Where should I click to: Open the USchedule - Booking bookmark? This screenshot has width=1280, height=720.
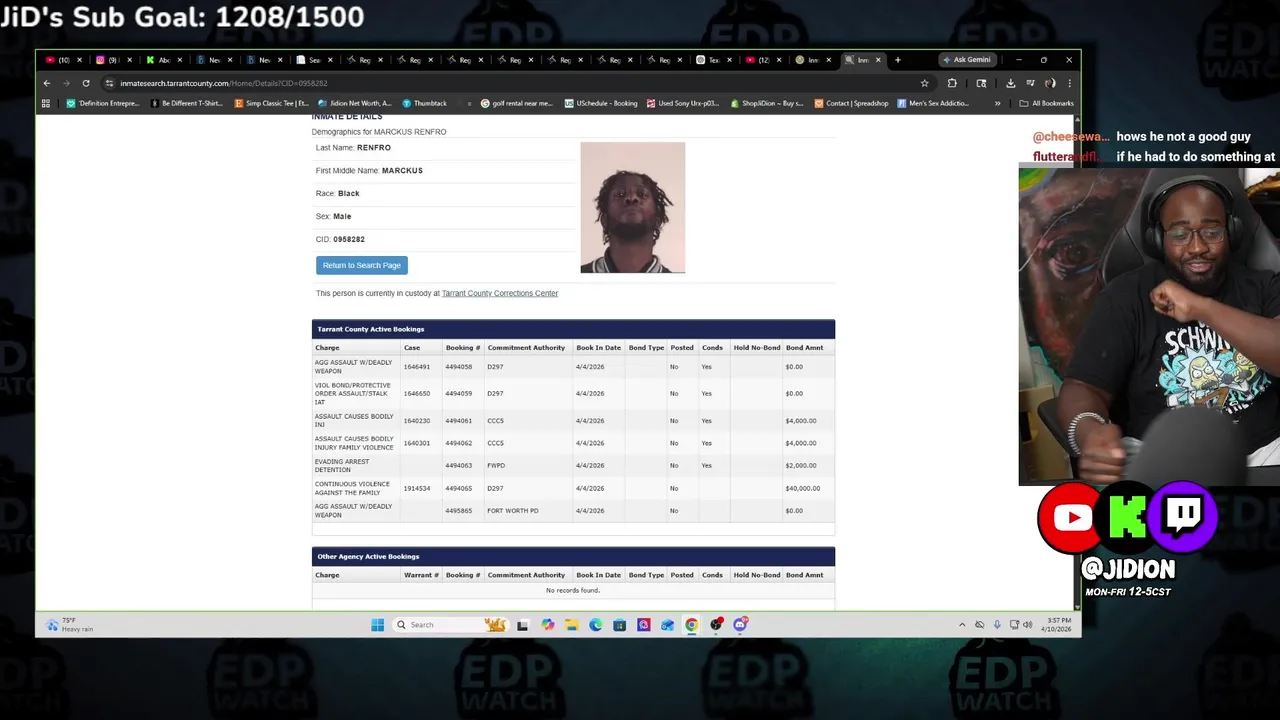600,103
